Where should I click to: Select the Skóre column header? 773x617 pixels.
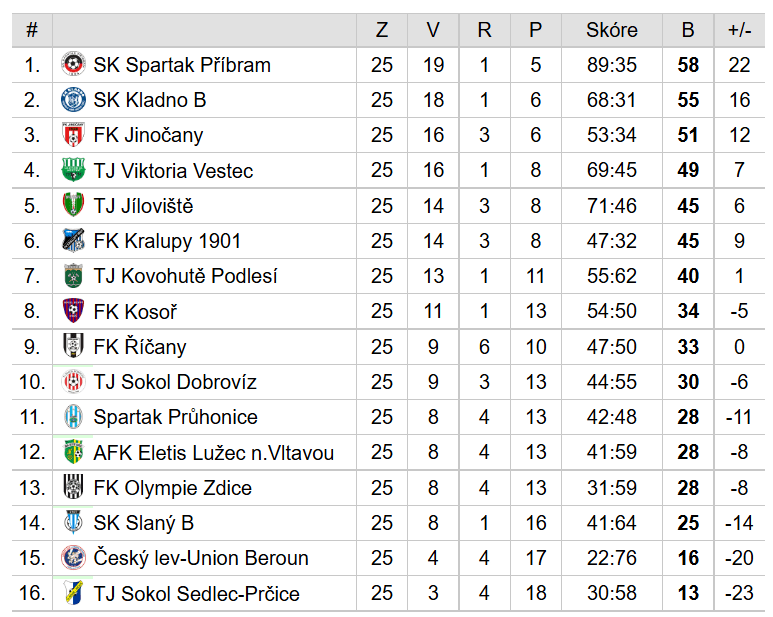point(612,30)
